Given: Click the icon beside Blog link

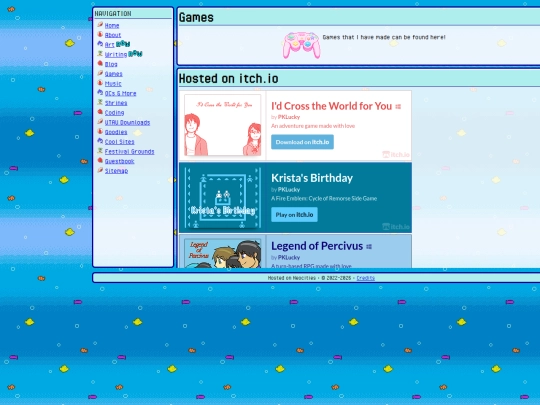Looking at the screenshot, I should 100,63.
